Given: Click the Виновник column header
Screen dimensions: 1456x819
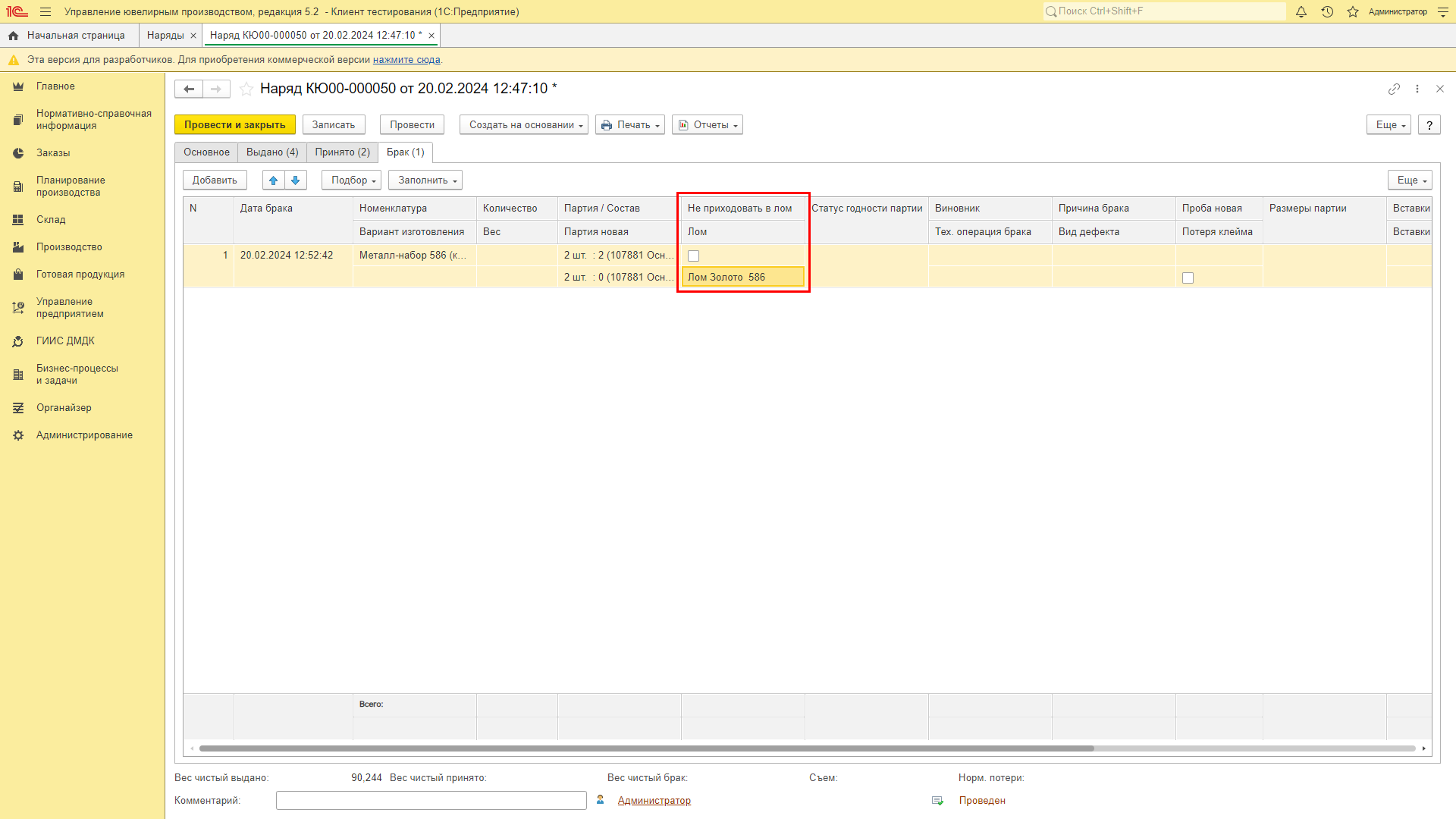Looking at the screenshot, I should (990, 209).
